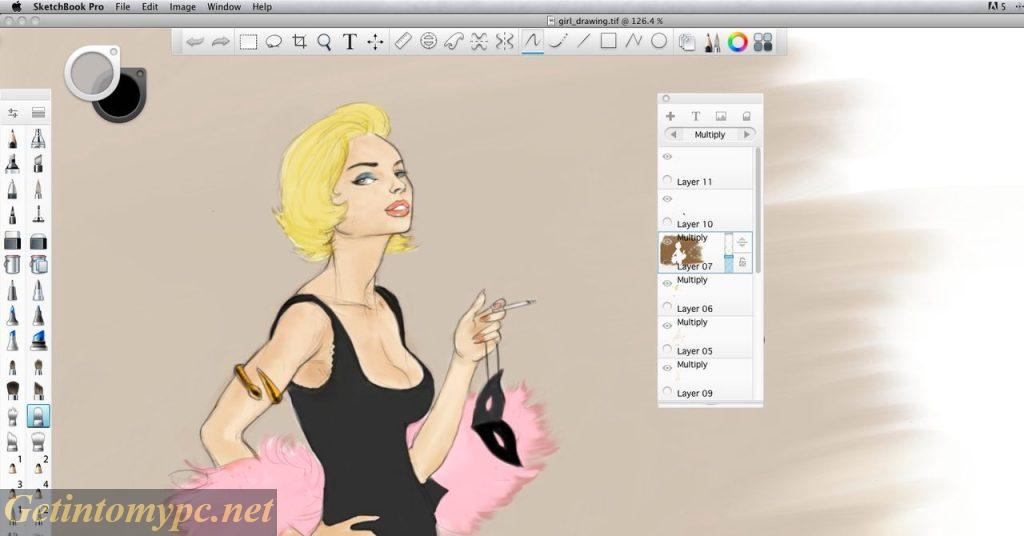The image size is (1024, 536).
Task: Toggle visibility of Layer 05
Action: coord(667,326)
